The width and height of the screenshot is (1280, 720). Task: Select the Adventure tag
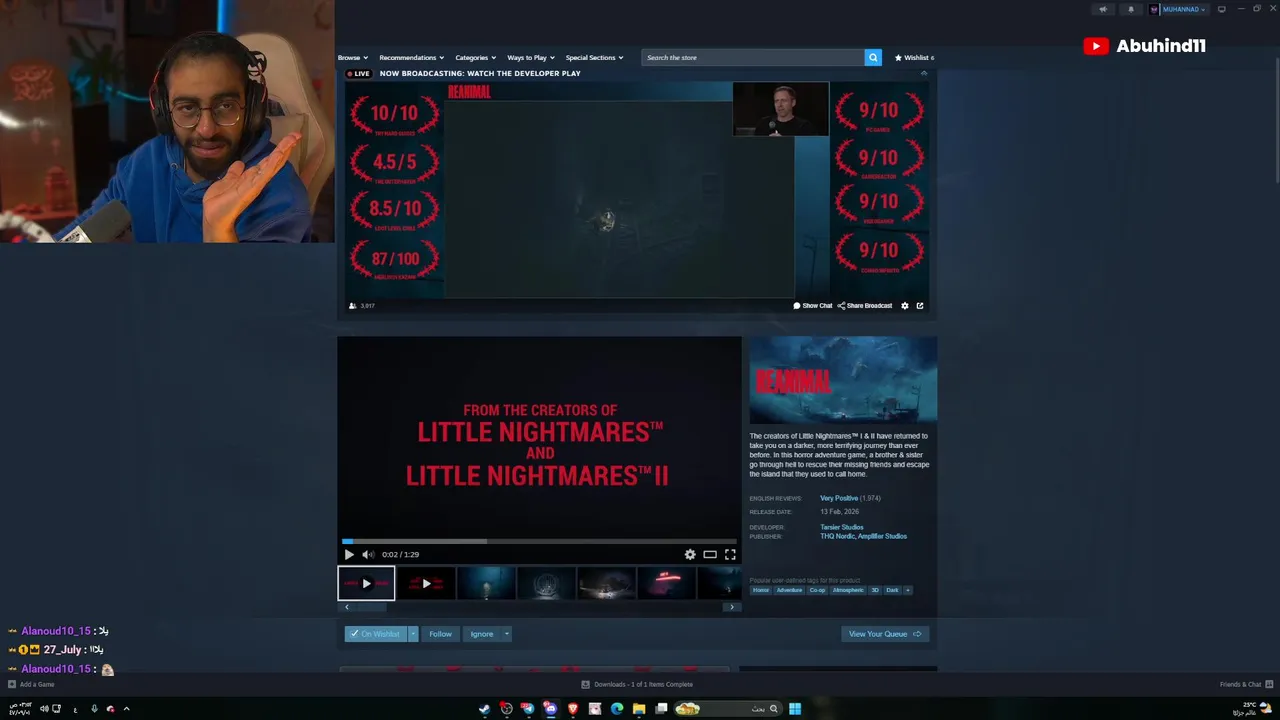(789, 590)
